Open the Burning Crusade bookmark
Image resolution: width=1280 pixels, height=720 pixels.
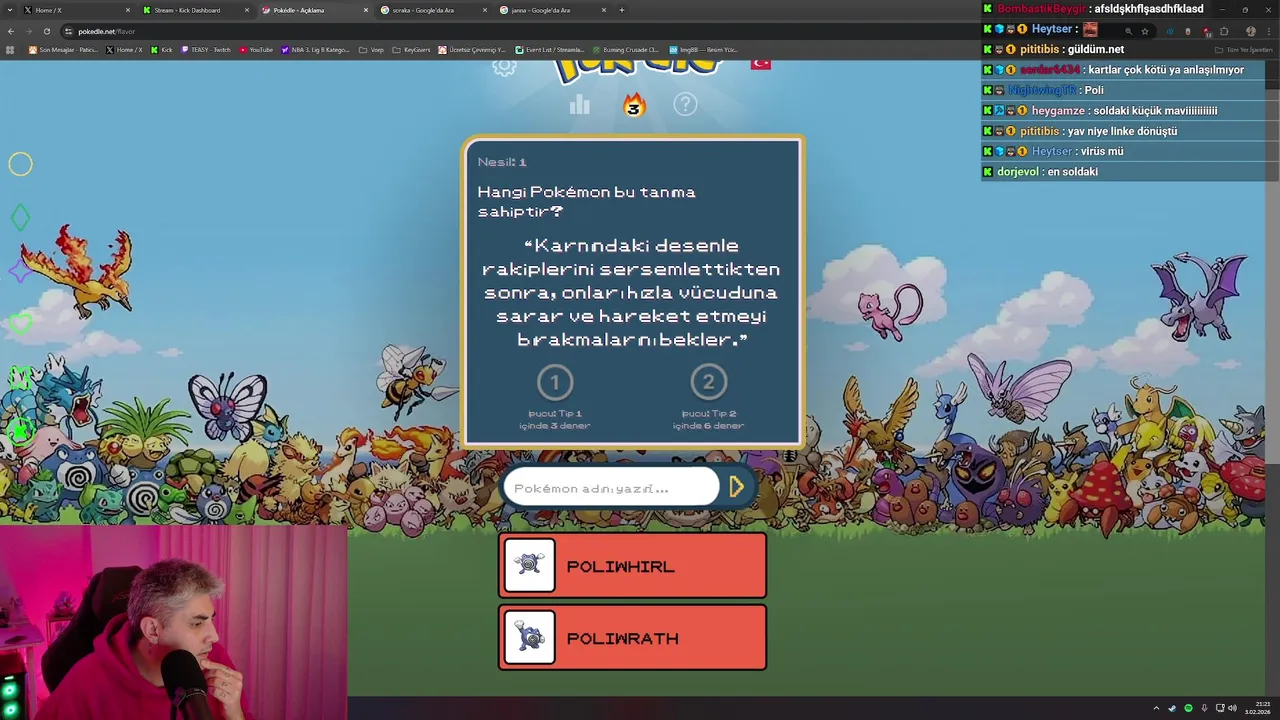click(x=625, y=49)
